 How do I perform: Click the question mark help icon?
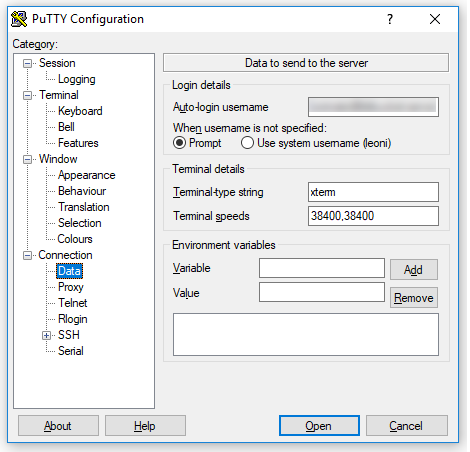[390, 19]
